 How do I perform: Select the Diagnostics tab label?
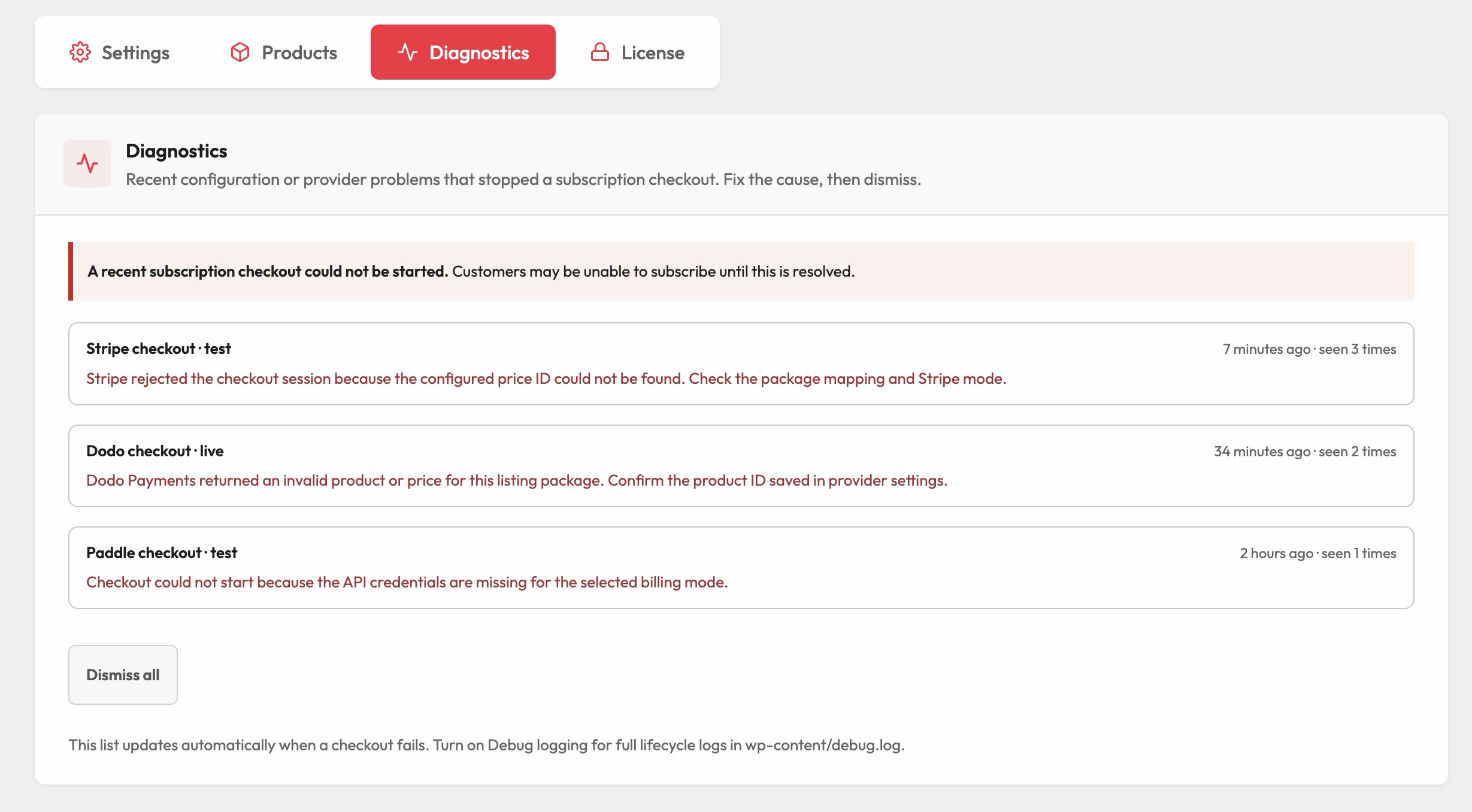[479, 53]
